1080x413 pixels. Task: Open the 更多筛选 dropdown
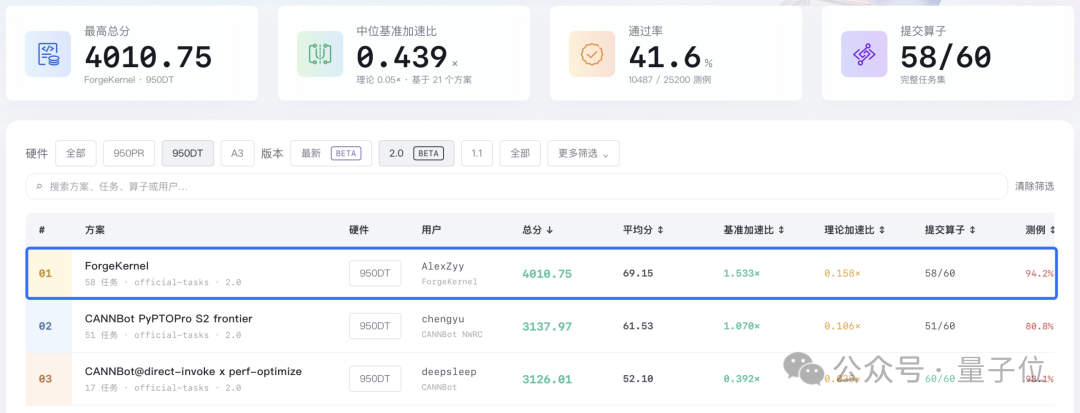click(583, 153)
